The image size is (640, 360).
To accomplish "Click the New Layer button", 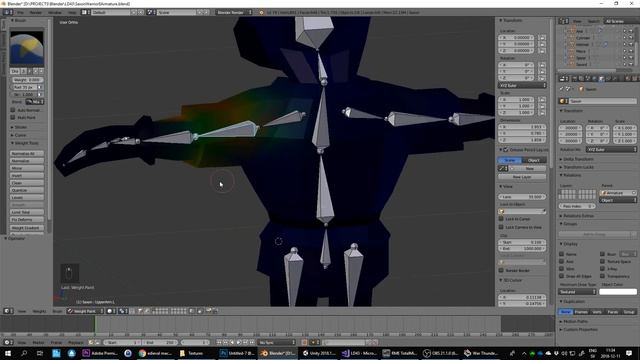I will click(522, 177).
